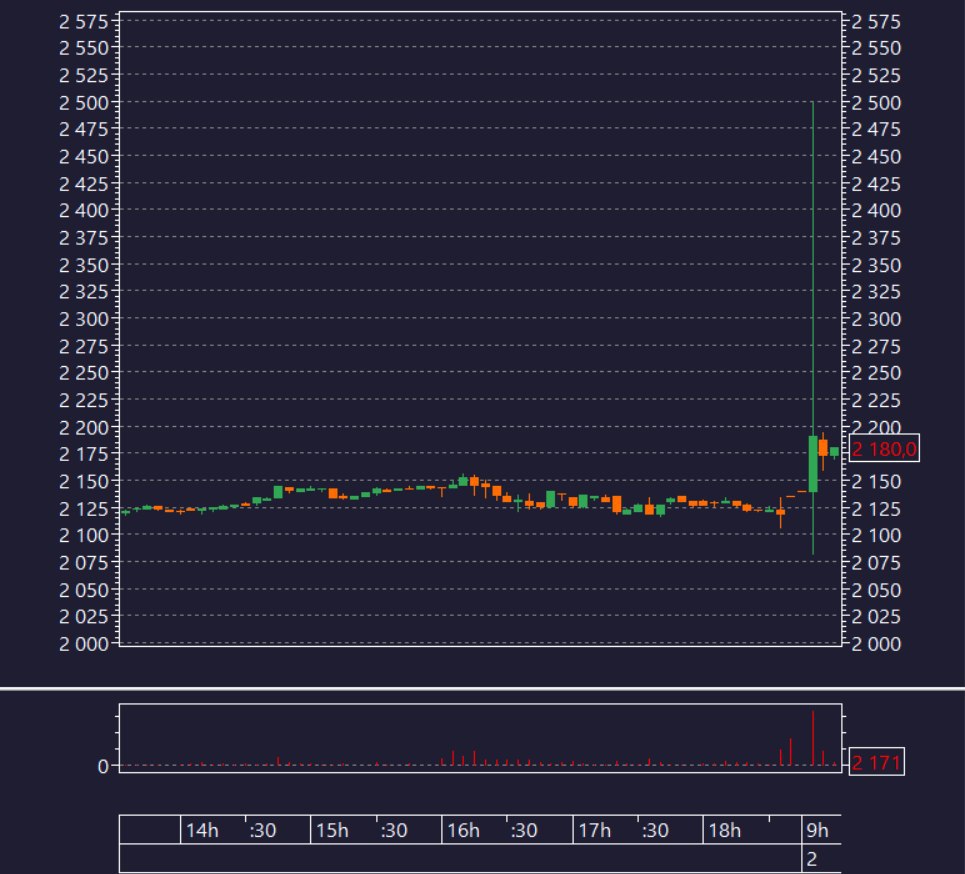965x874 pixels.
Task: Select the 16h time axis label
Action: pyautogui.click(x=463, y=830)
